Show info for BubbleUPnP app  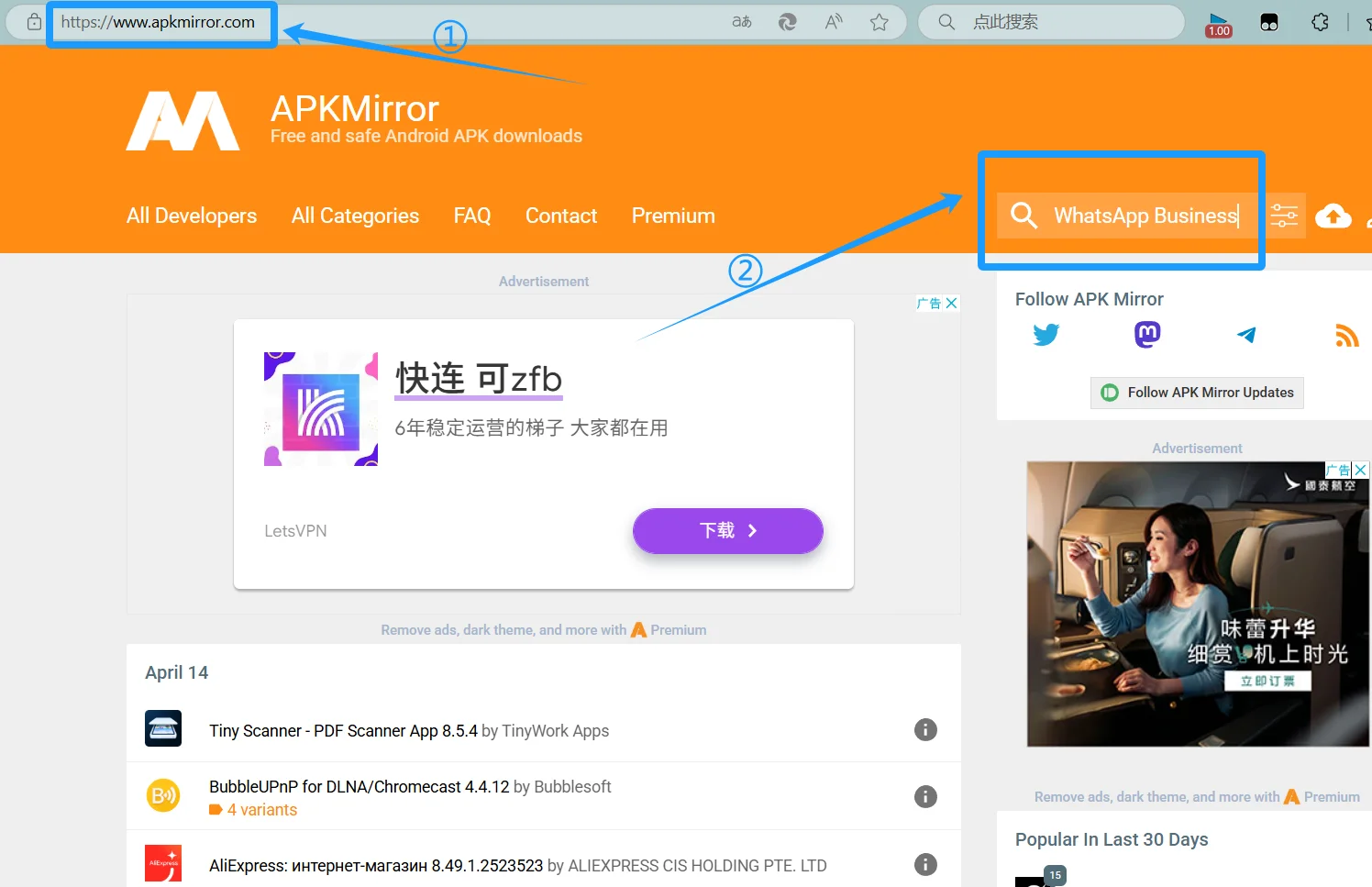pos(925,796)
